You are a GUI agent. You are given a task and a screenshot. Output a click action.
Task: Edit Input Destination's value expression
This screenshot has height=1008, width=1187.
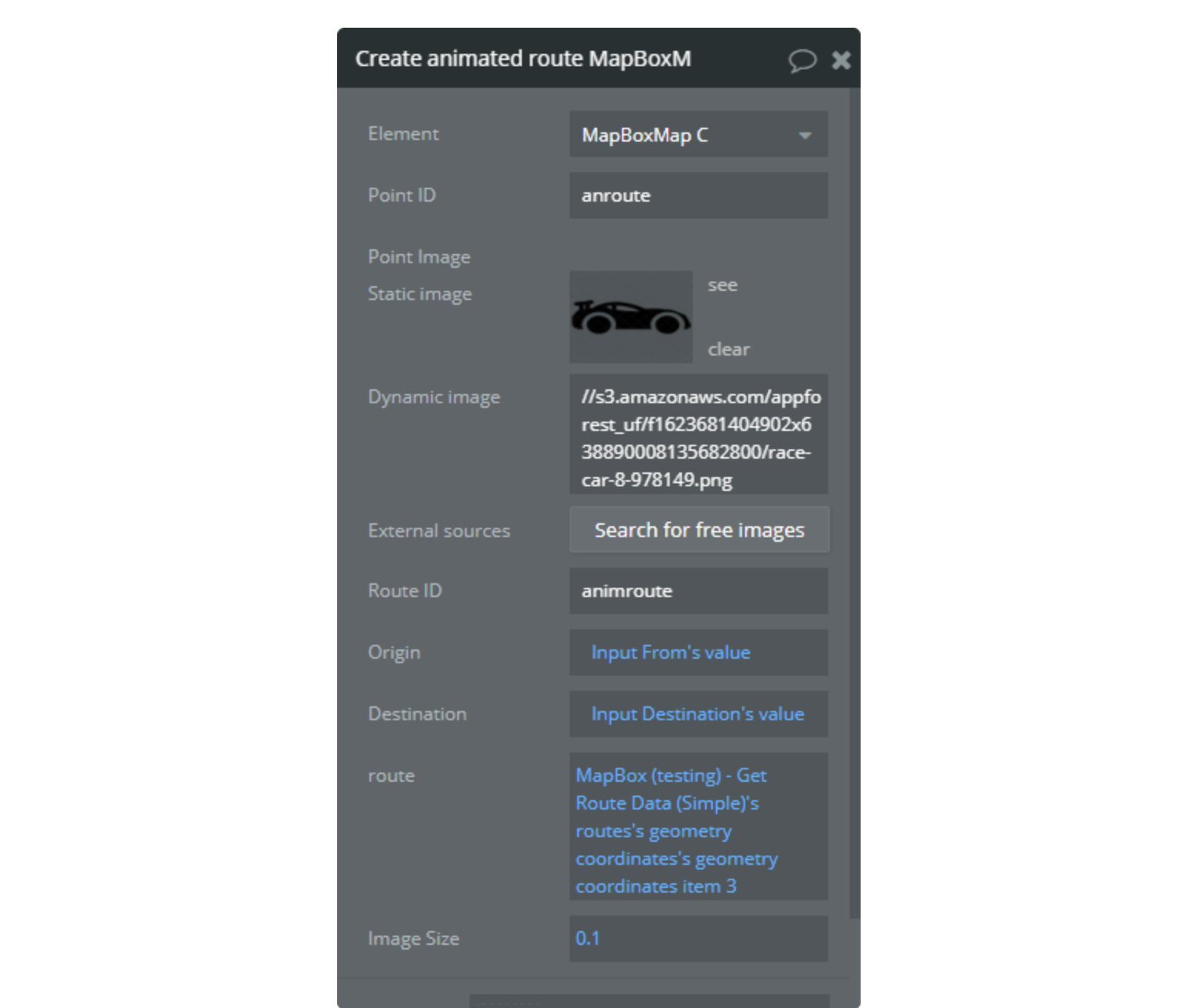click(x=697, y=713)
